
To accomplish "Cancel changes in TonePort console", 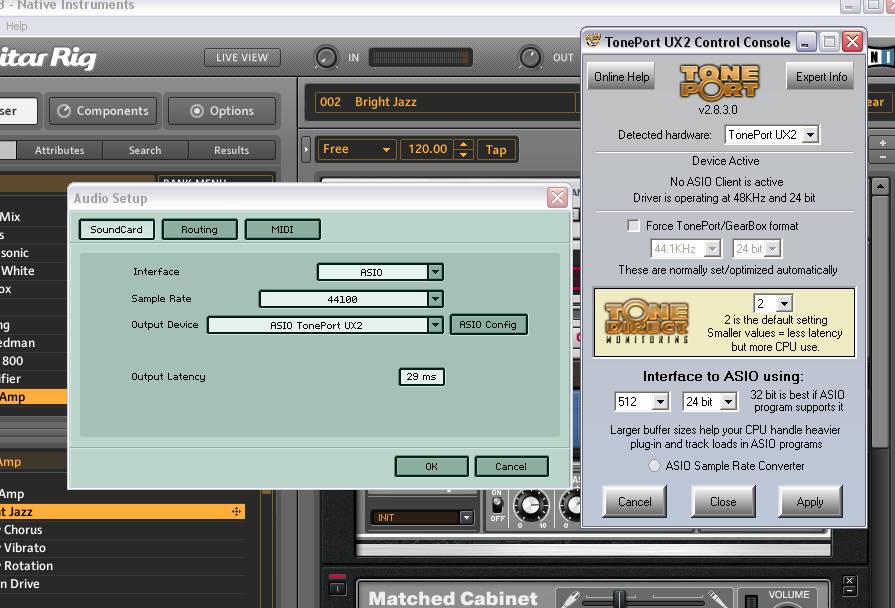I will pos(635,502).
